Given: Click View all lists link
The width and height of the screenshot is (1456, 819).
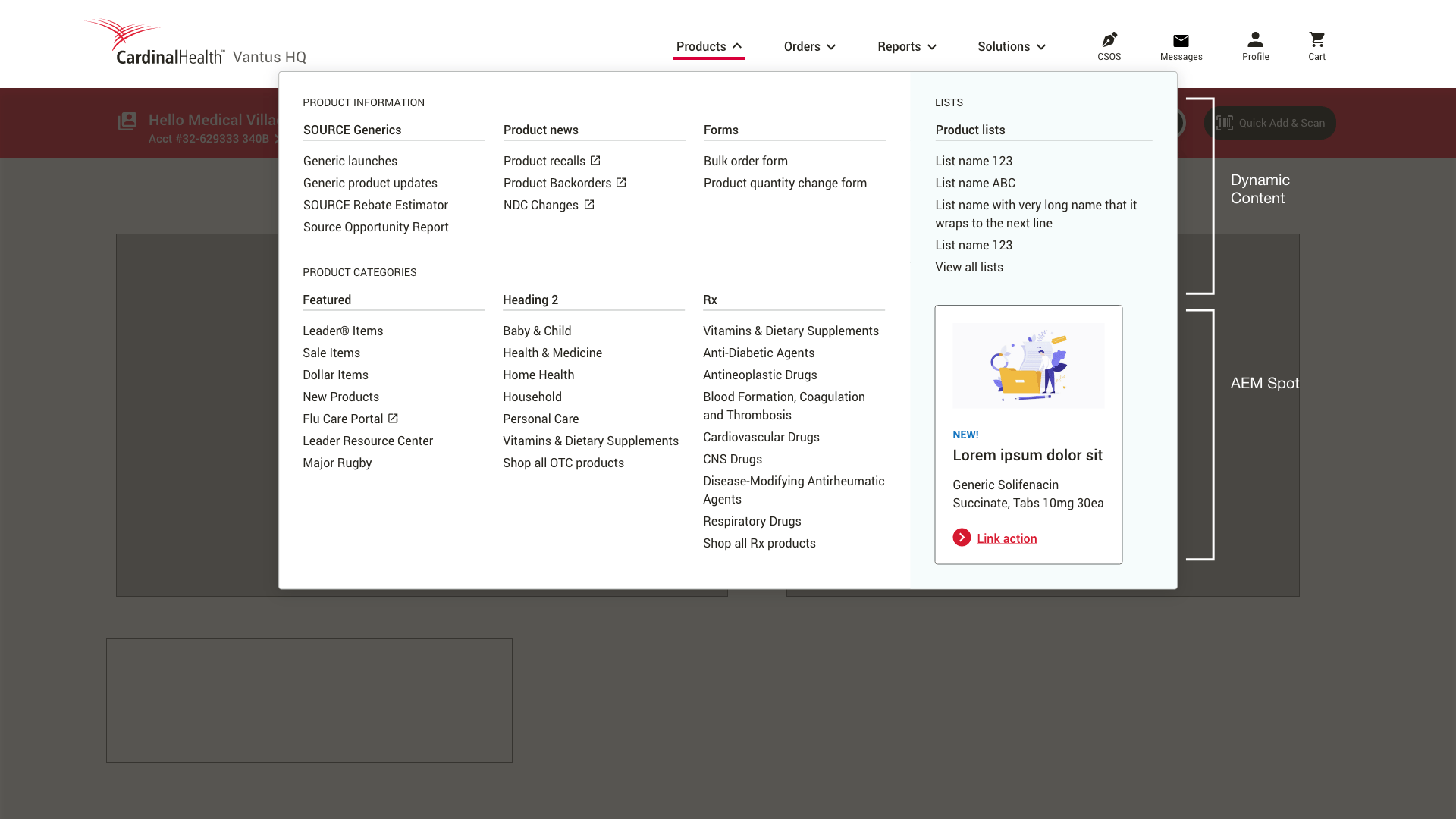Looking at the screenshot, I should coord(969,267).
